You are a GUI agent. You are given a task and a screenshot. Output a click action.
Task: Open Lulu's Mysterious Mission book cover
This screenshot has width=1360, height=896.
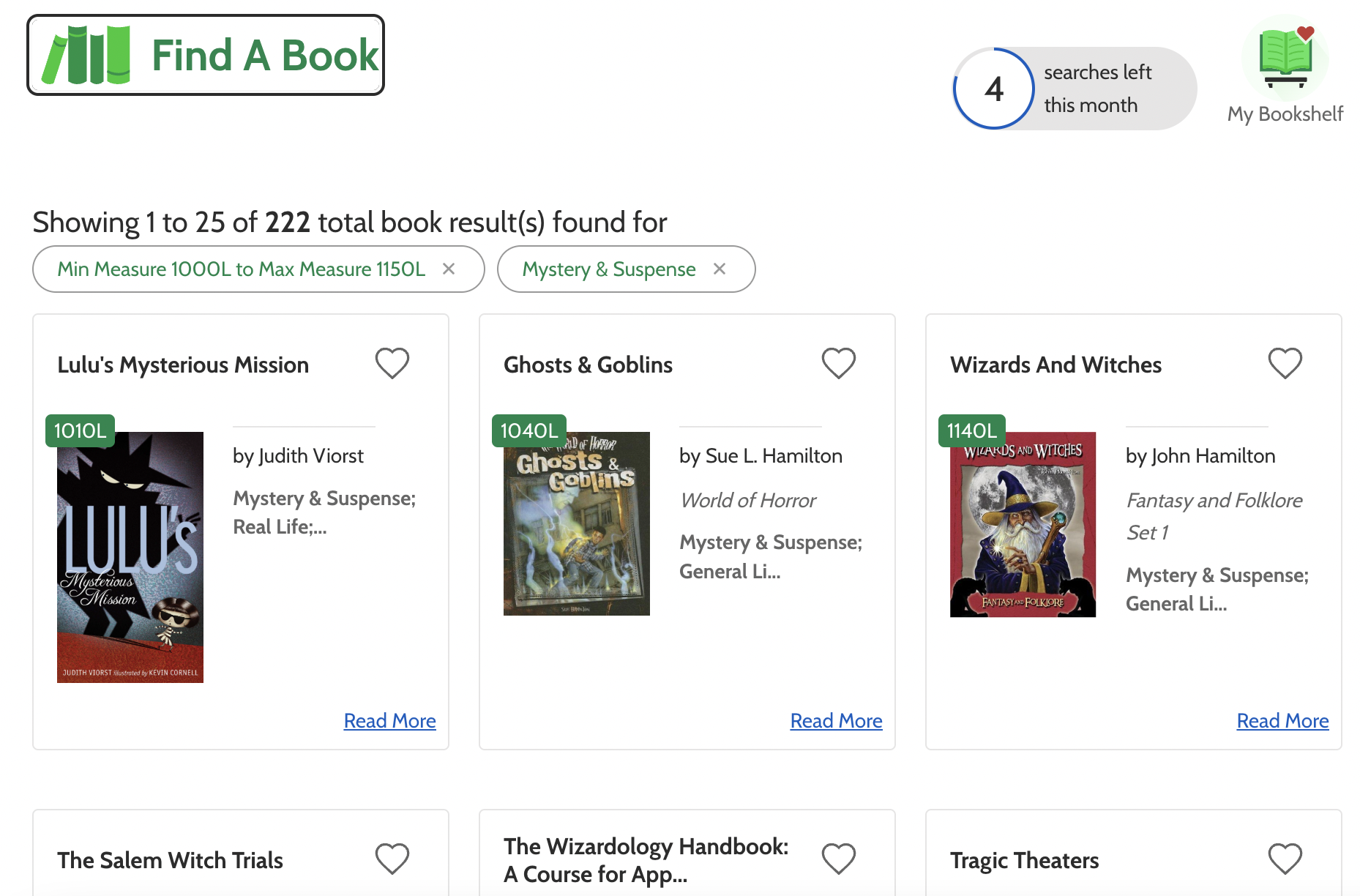[130, 557]
